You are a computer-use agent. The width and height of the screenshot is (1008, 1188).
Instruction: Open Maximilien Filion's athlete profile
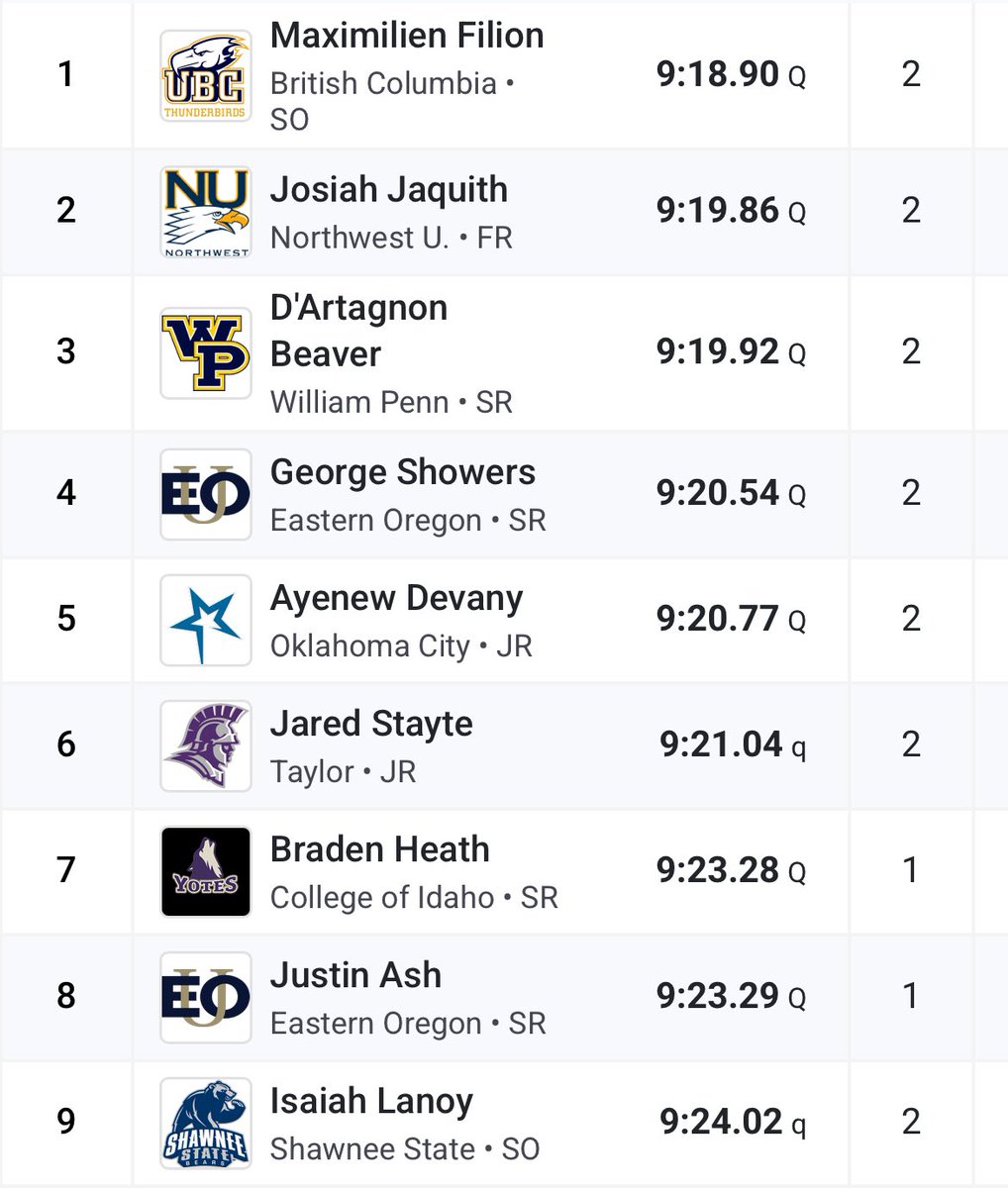coord(407,36)
